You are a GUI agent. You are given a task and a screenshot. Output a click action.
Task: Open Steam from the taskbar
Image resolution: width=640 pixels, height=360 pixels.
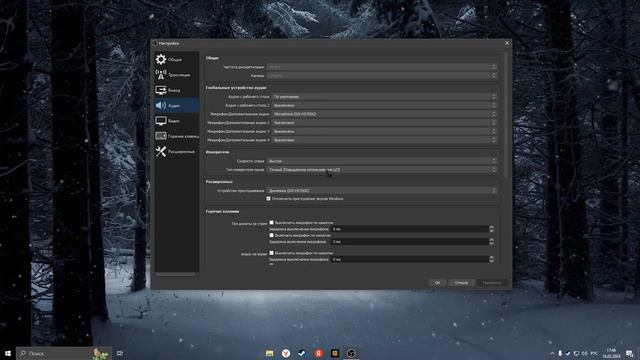[302, 353]
